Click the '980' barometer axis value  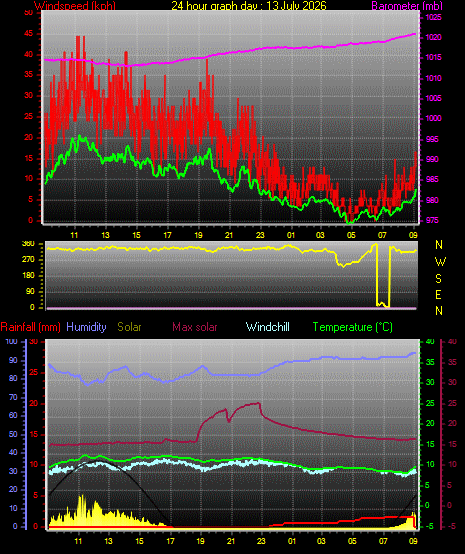click(432, 200)
